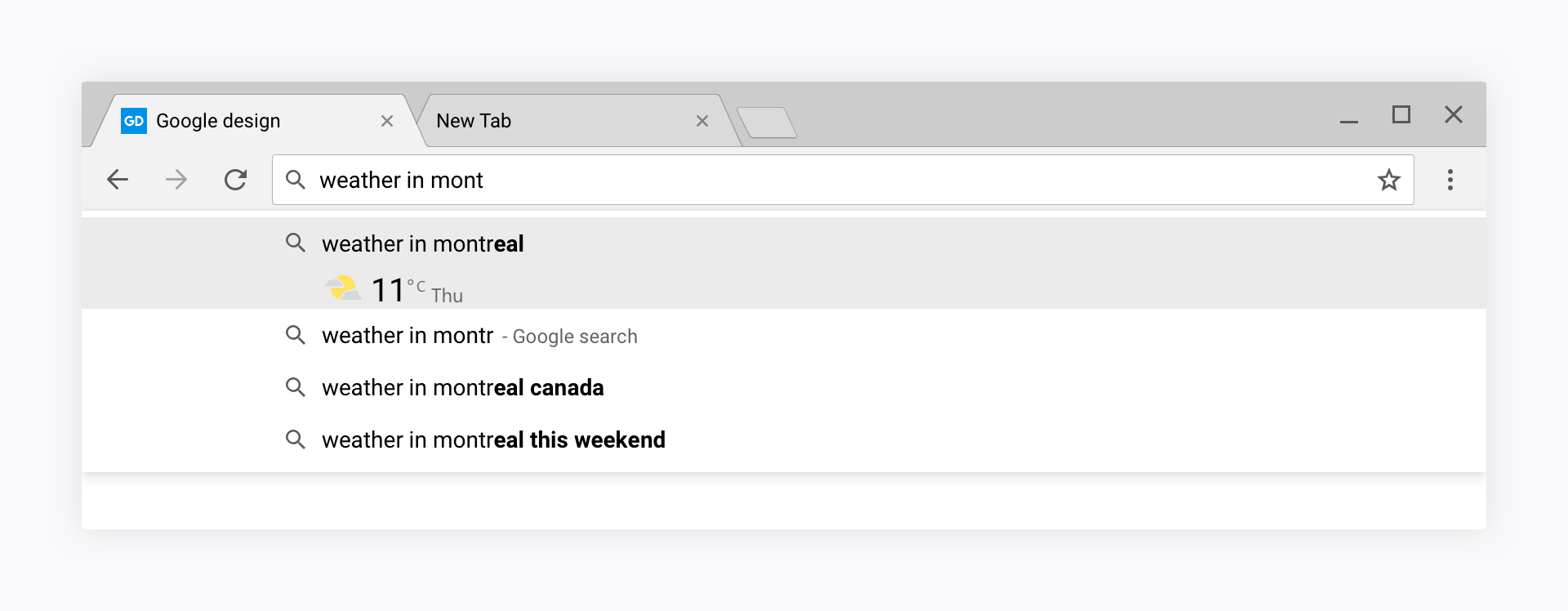Image resolution: width=1568 pixels, height=611 pixels.
Task: Click the GD favicon on first tab
Action: (134, 121)
